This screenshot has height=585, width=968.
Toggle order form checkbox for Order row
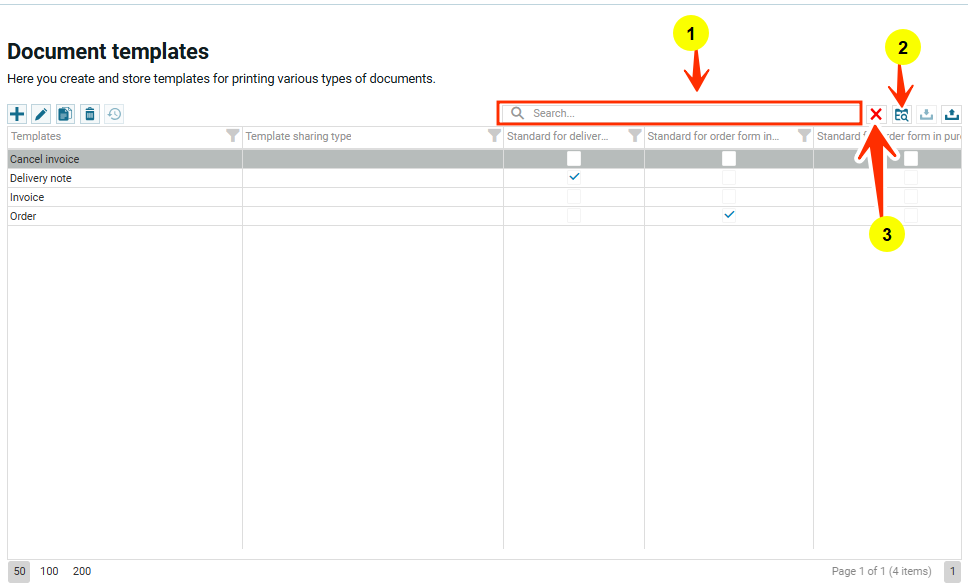(x=729, y=215)
